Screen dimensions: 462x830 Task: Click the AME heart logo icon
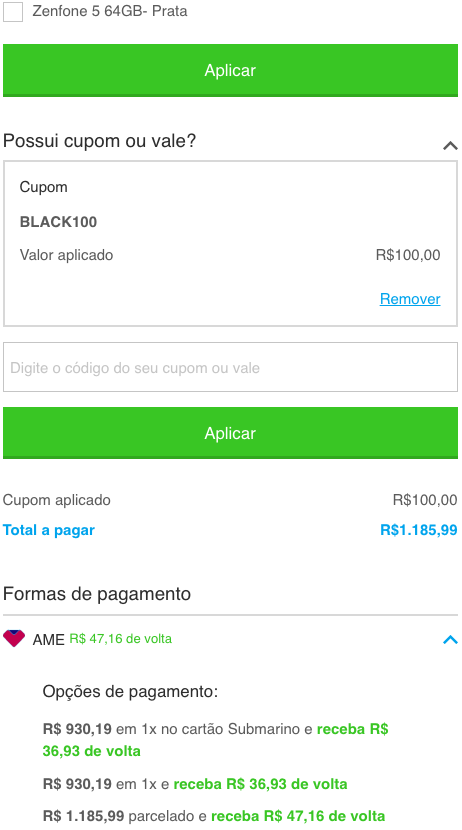pyautogui.click(x=14, y=638)
